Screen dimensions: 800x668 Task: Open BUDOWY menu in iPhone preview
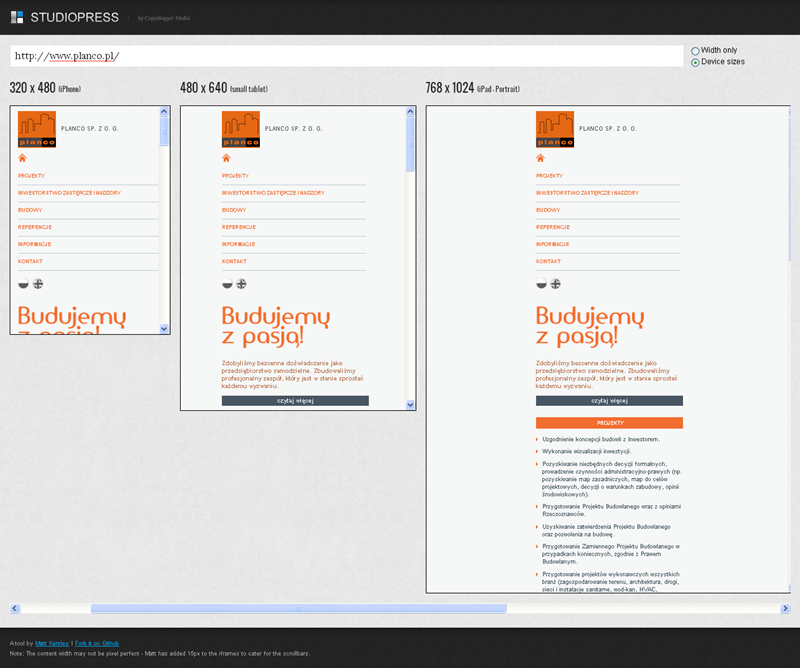(x=30, y=210)
